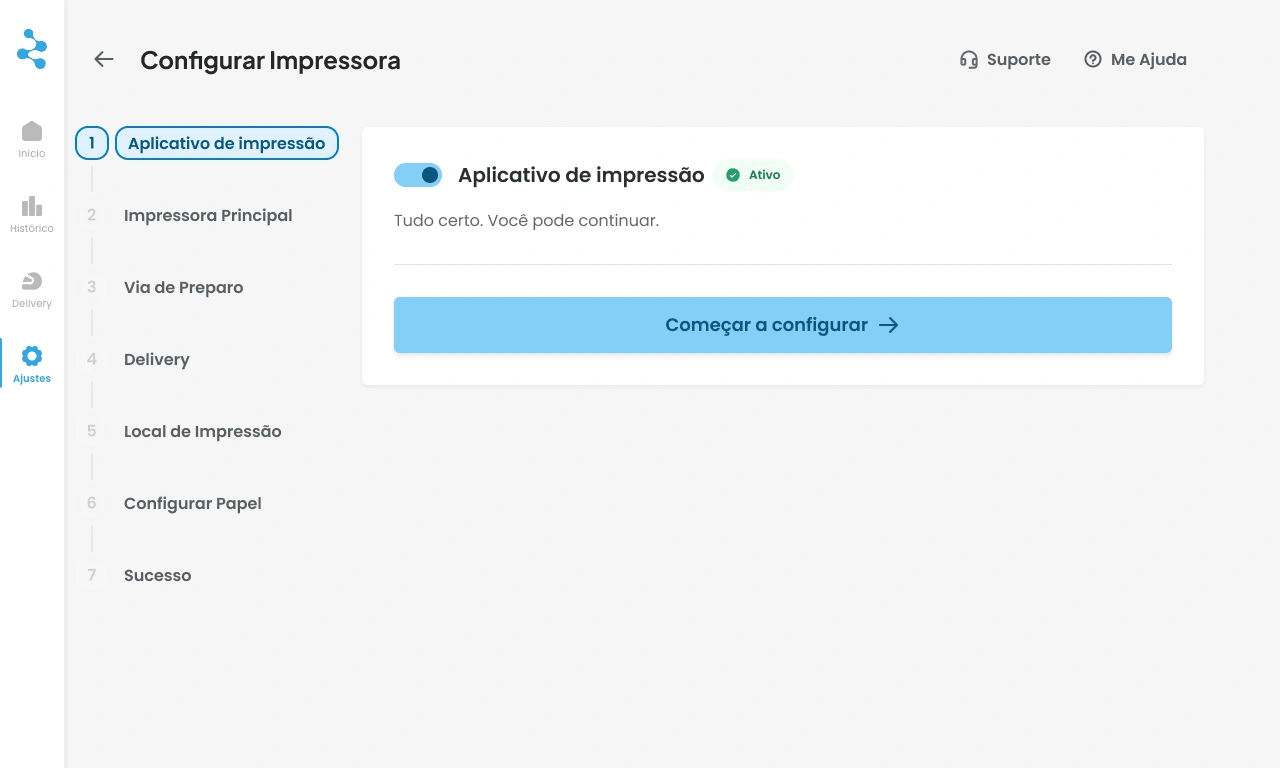Select the Ajustes gear icon
1280x768 pixels.
(x=32, y=356)
